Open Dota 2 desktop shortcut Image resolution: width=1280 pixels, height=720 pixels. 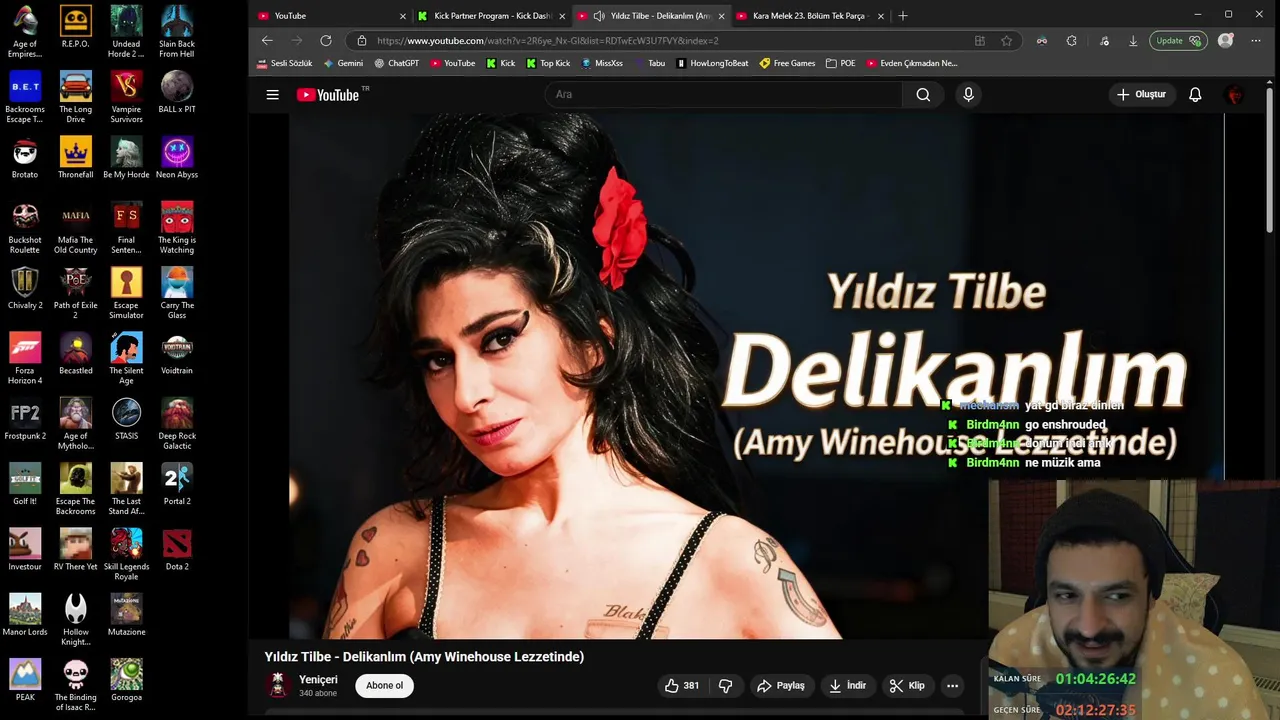point(177,550)
